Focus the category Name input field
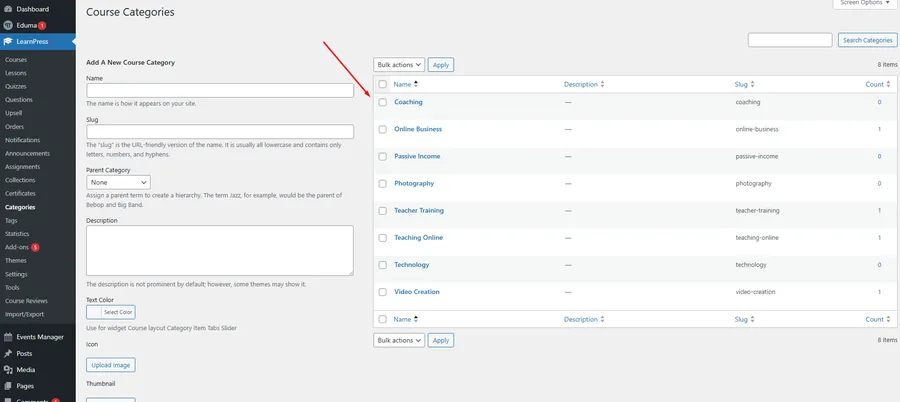The width and height of the screenshot is (900, 402). (220, 91)
